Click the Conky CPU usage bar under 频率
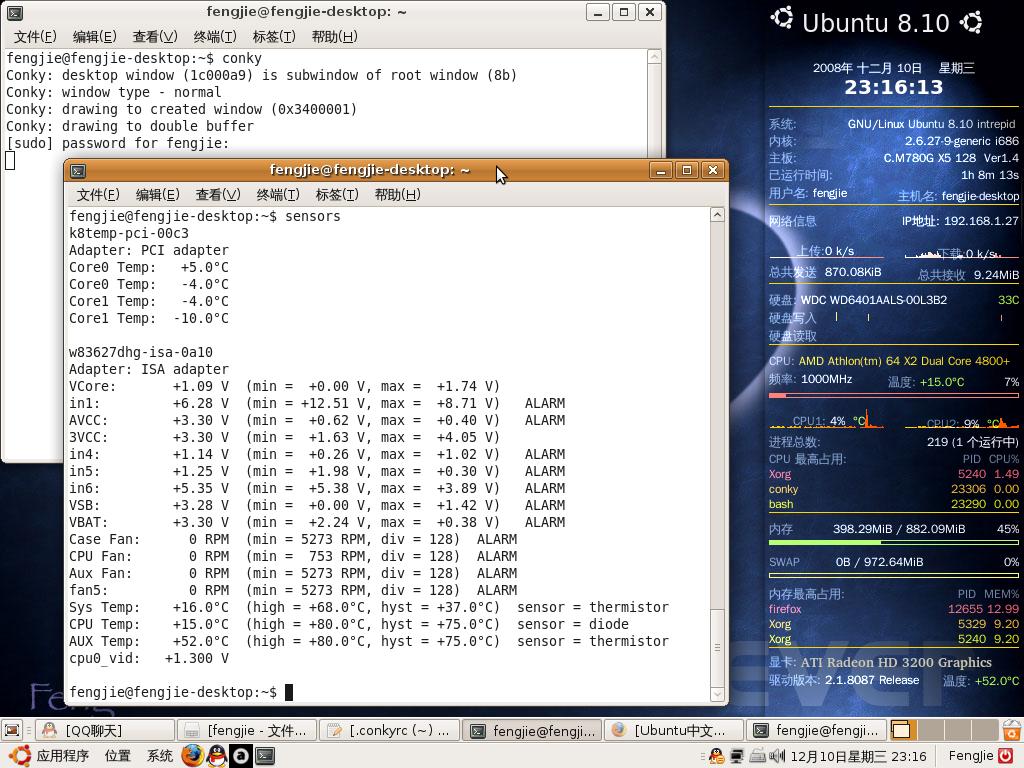Image resolution: width=1024 pixels, height=768 pixels. [x=893, y=395]
